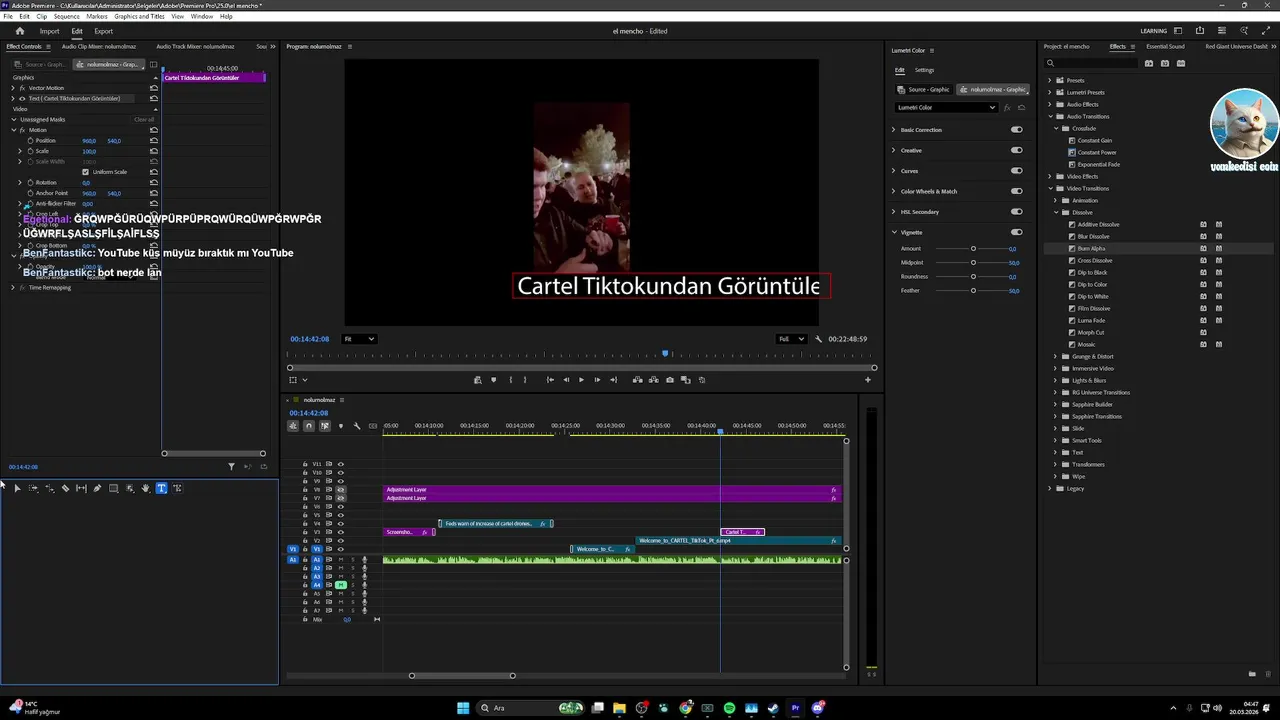The image size is (1280, 720).
Task: Toggle Uniform Scale checkbox
Action: point(85,172)
